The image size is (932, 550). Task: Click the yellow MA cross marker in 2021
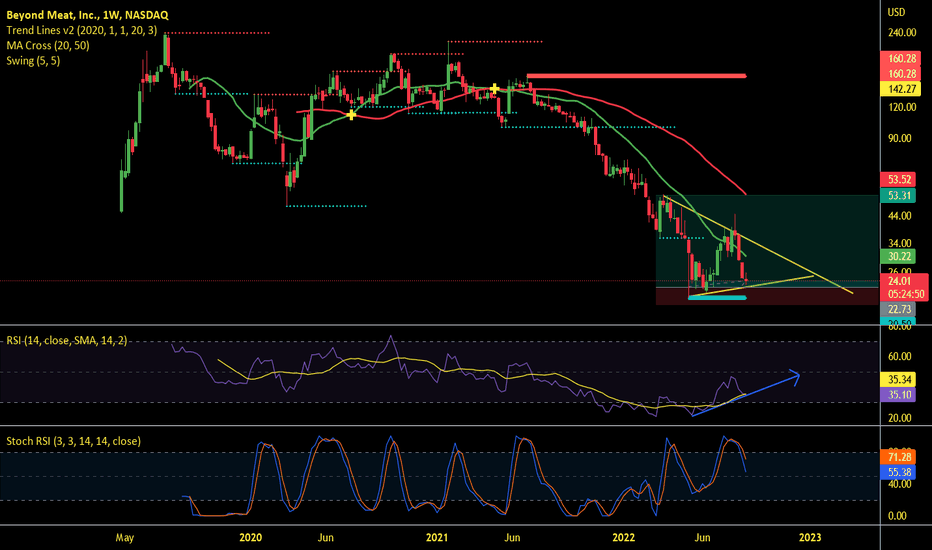(495, 89)
